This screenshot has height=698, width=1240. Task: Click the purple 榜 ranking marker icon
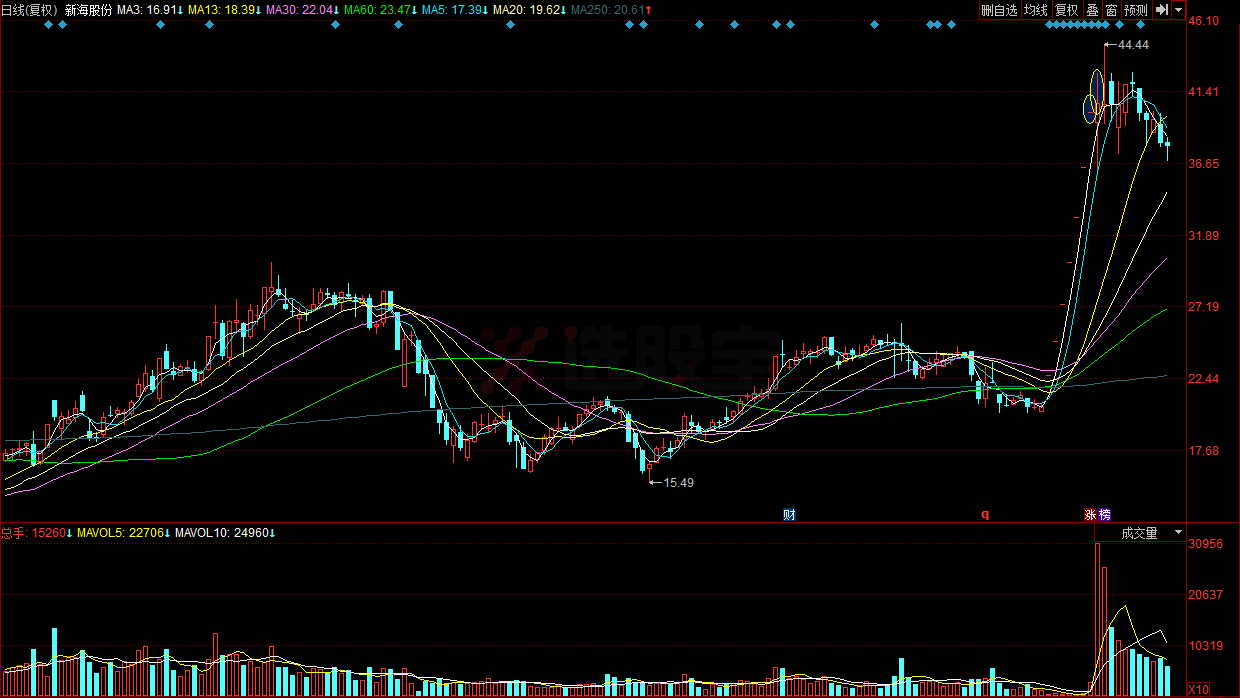[x=1104, y=515]
